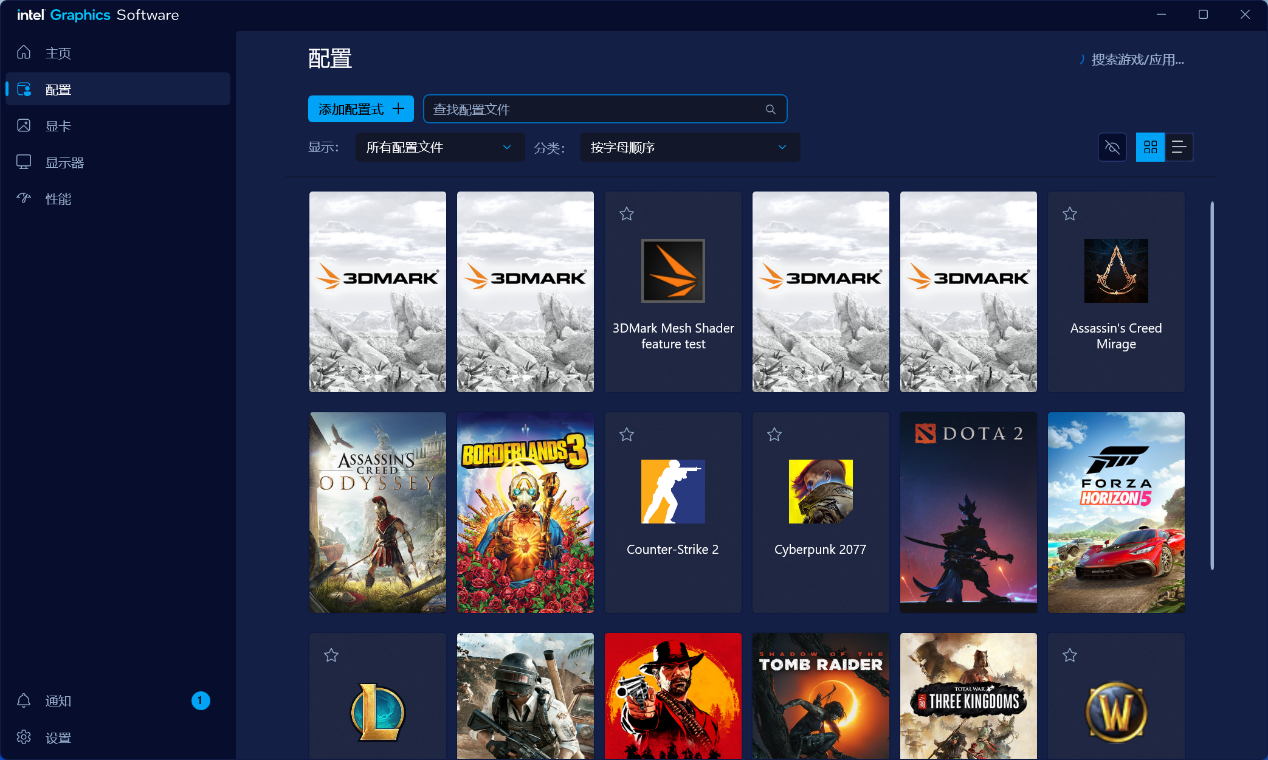Open the Forza Horizon 5 profile cover
Image resolution: width=1268 pixels, height=760 pixels.
tap(1116, 513)
